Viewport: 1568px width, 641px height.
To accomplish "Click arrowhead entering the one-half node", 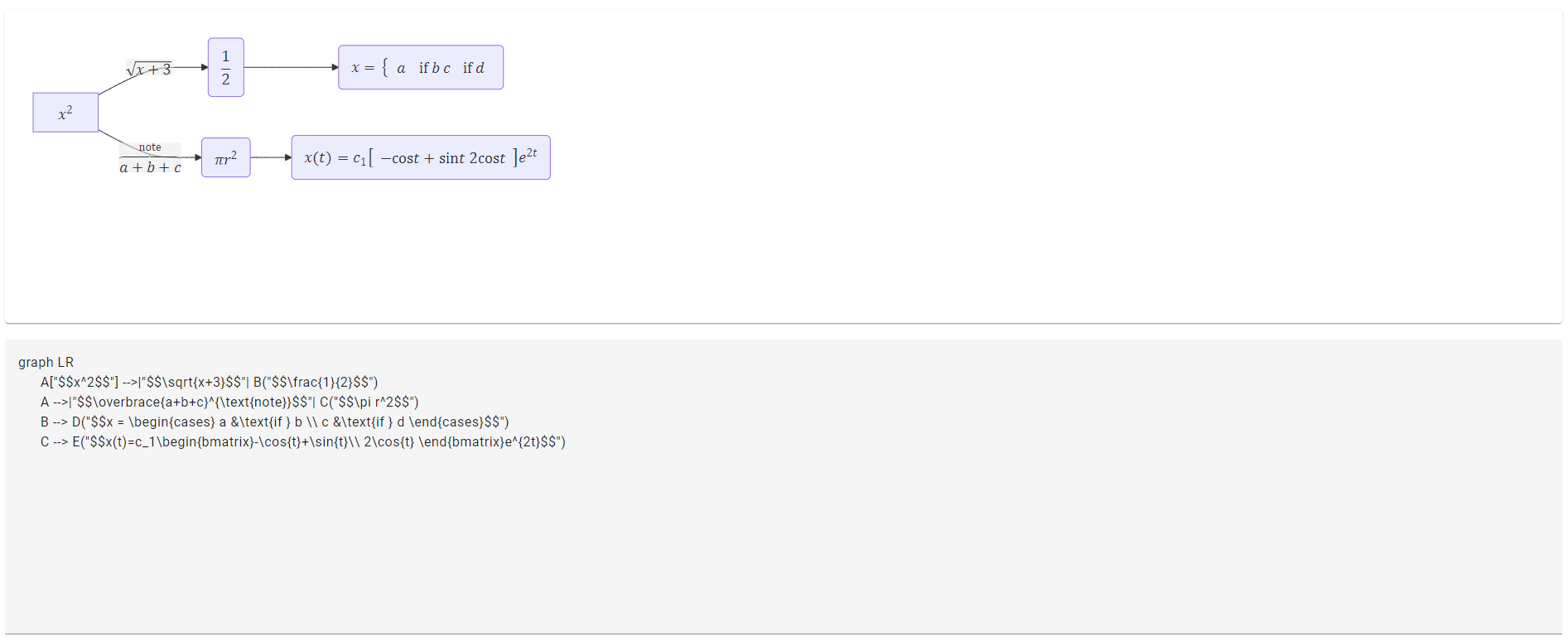I will (205, 67).
